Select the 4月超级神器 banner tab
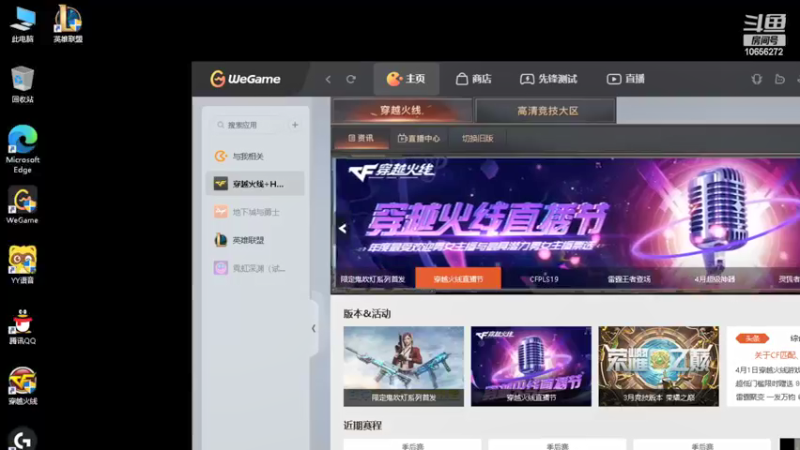The image size is (800, 450). [x=714, y=279]
